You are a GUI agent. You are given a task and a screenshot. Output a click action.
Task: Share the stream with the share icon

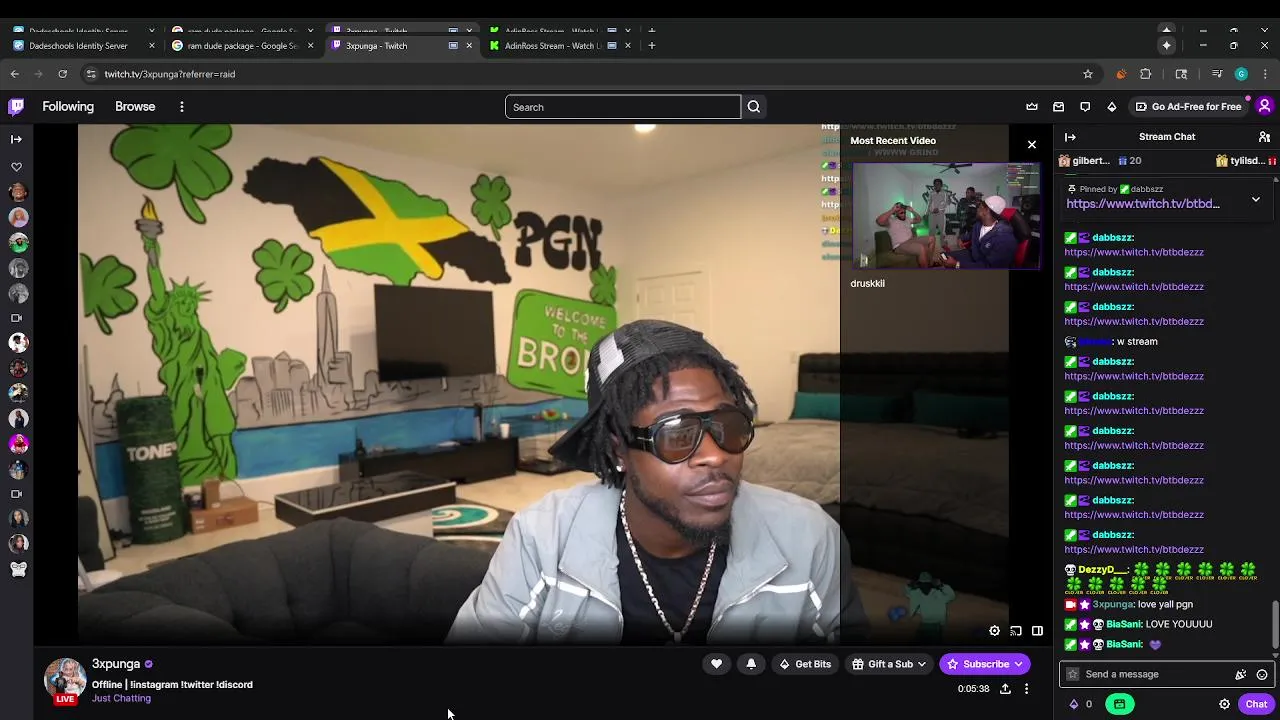point(1005,689)
